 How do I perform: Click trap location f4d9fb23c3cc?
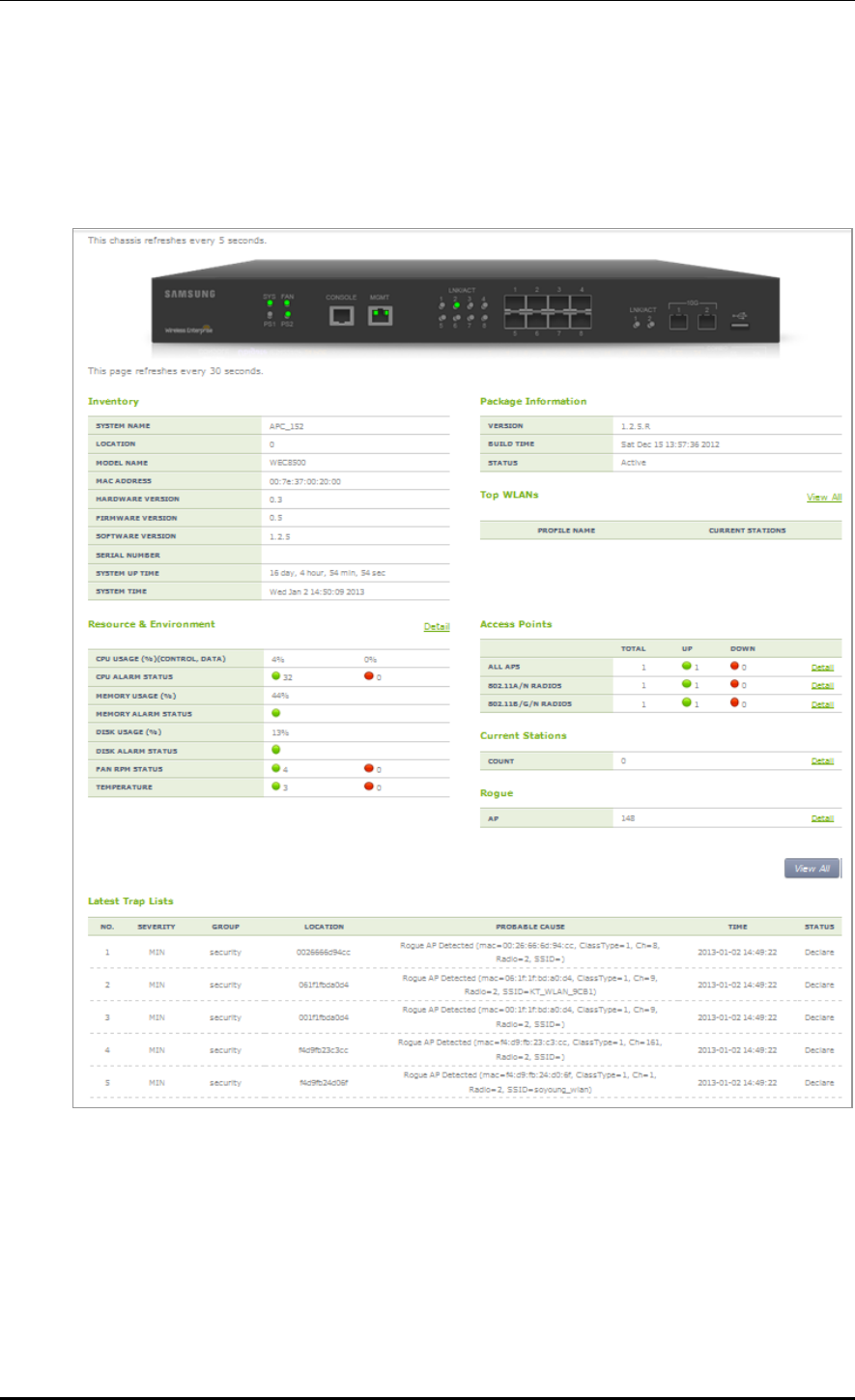point(324,1050)
